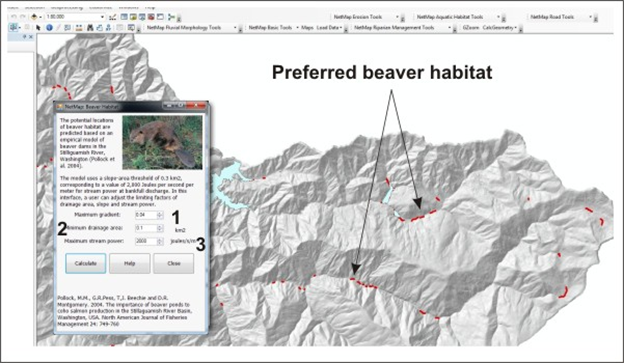Adjust Maximum stream power stepper
The height and width of the screenshot is (363, 624).
[x=160, y=241]
